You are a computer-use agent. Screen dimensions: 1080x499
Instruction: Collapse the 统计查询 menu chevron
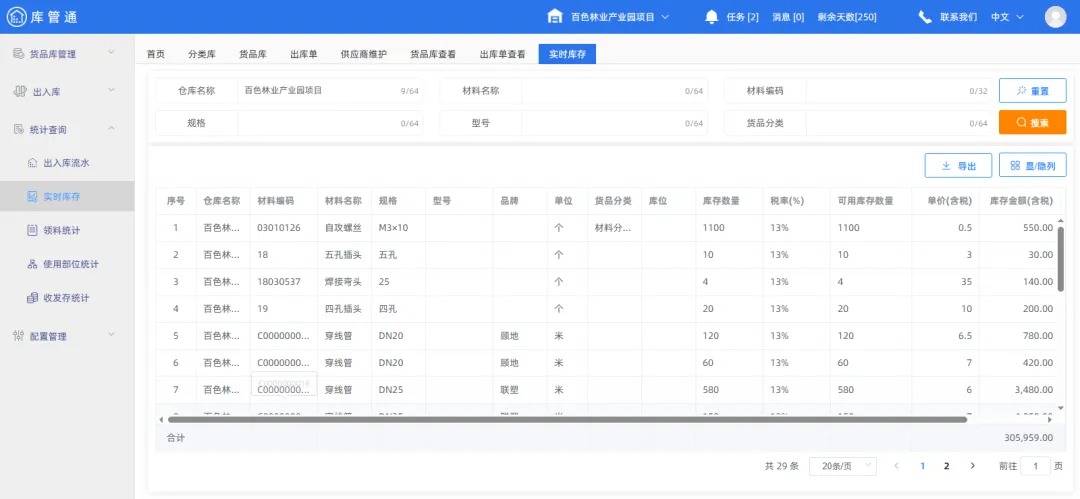[x=112, y=128]
